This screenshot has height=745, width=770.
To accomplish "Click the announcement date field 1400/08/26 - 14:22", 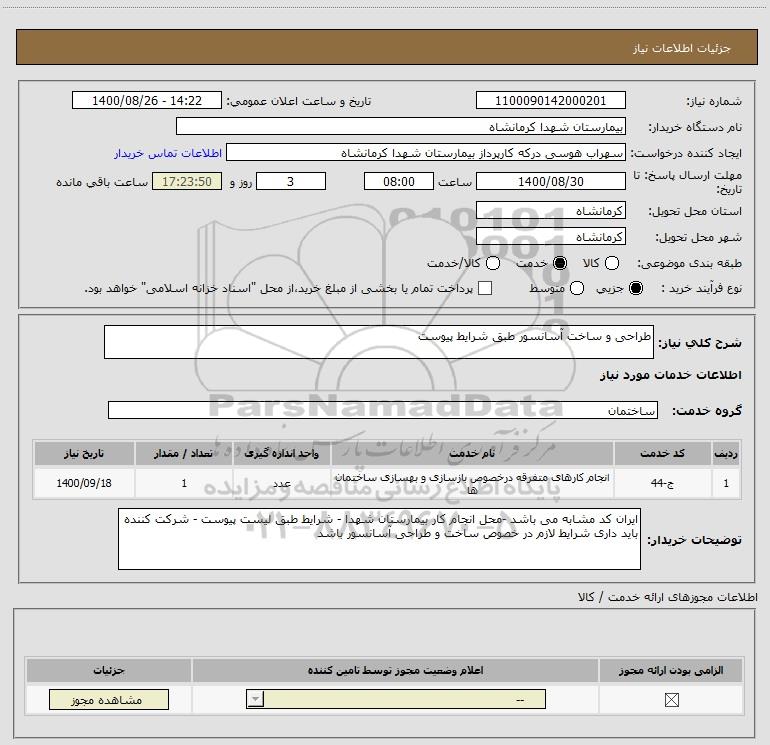I will pos(147,100).
